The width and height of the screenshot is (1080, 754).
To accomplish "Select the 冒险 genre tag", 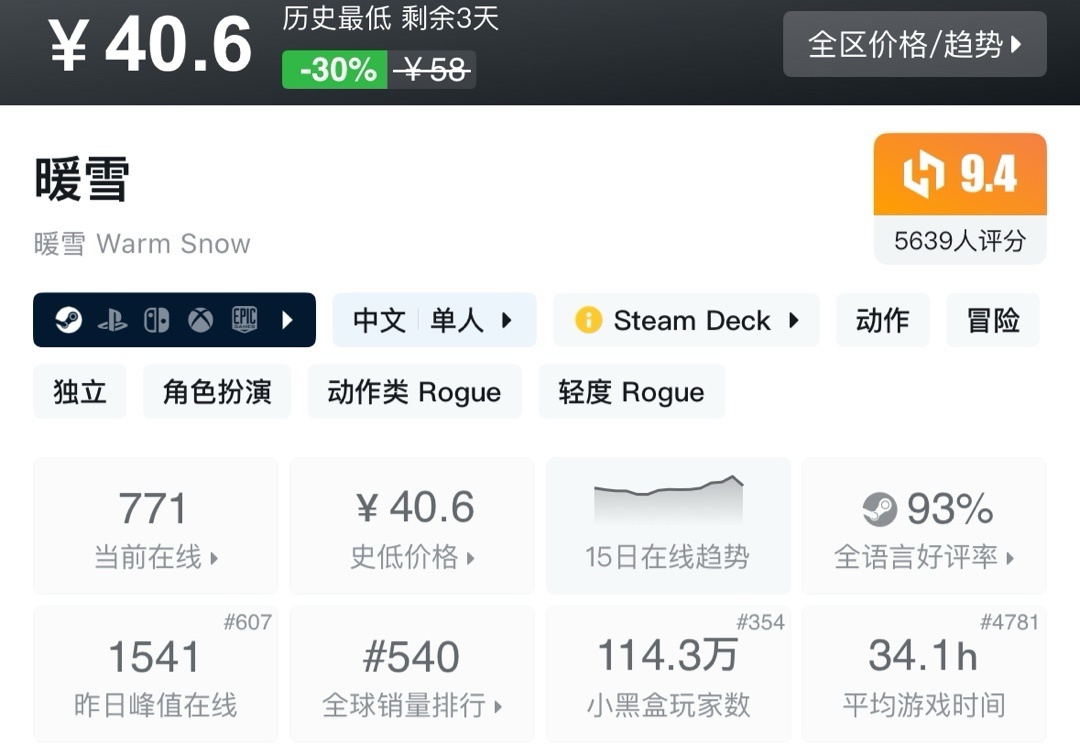I will coord(992,320).
